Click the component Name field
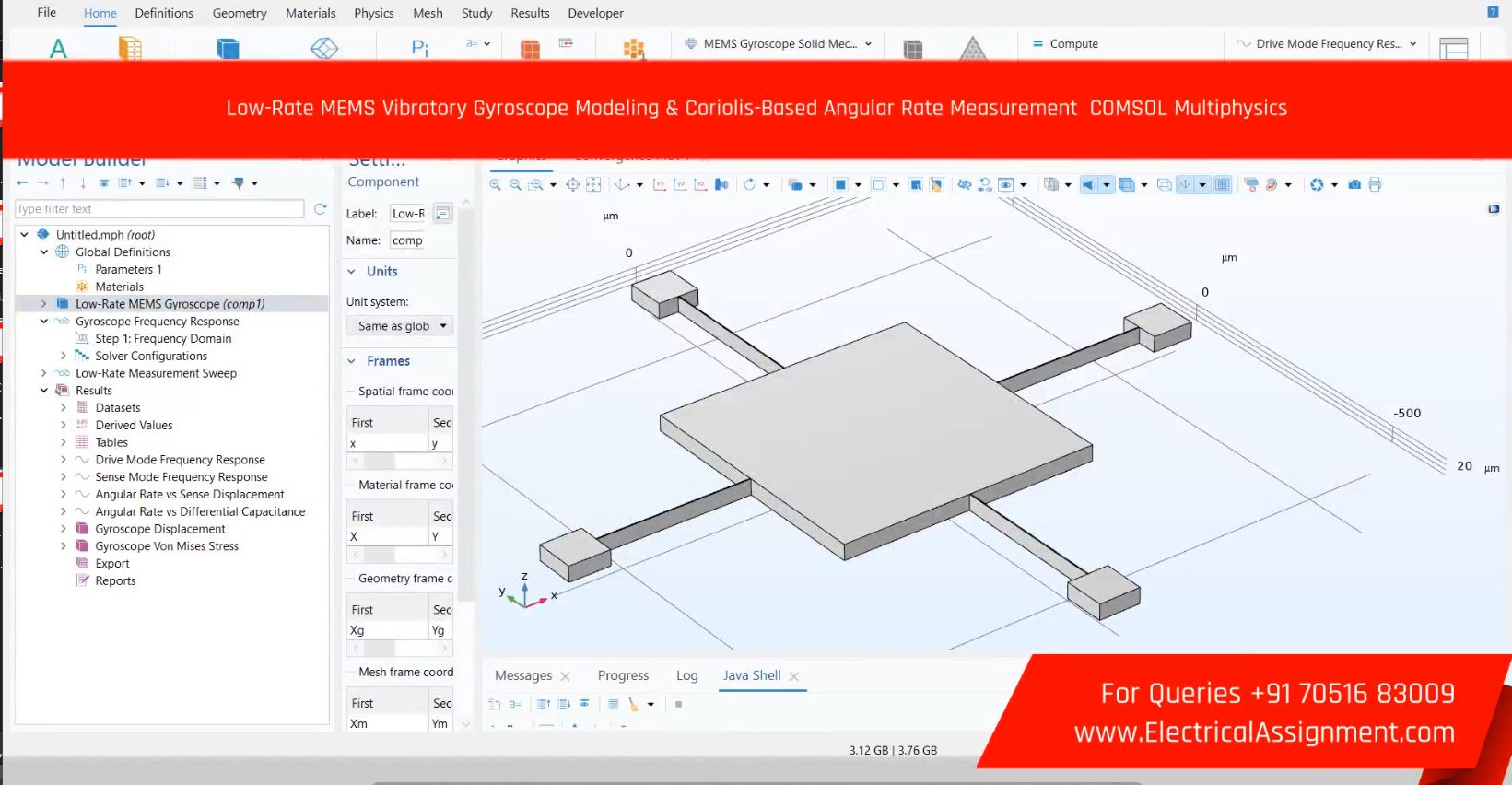 coord(408,240)
